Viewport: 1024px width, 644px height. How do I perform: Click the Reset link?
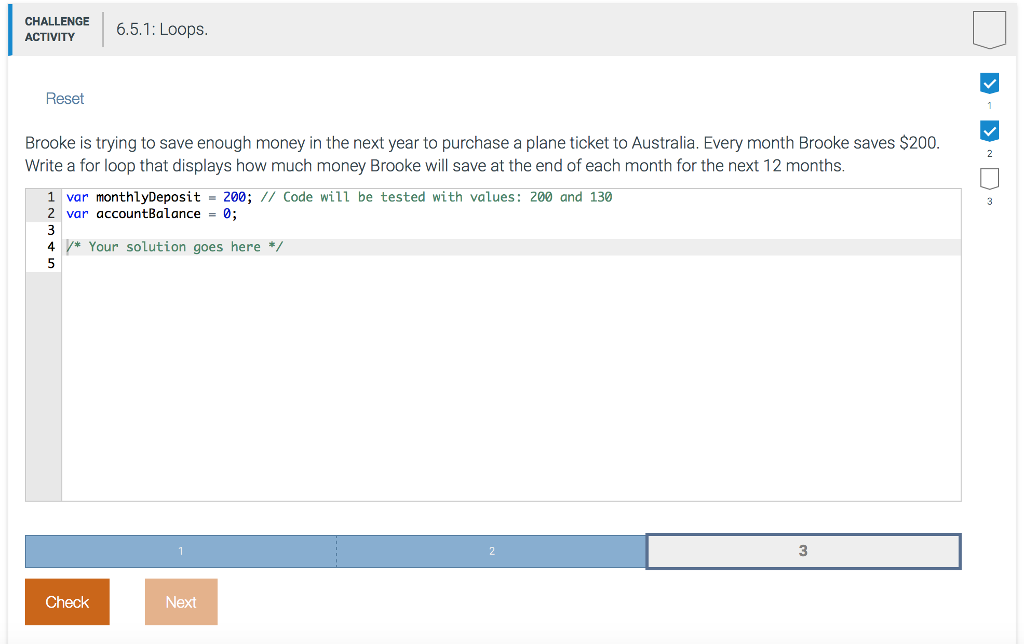pyautogui.click(x=64, y=98)
